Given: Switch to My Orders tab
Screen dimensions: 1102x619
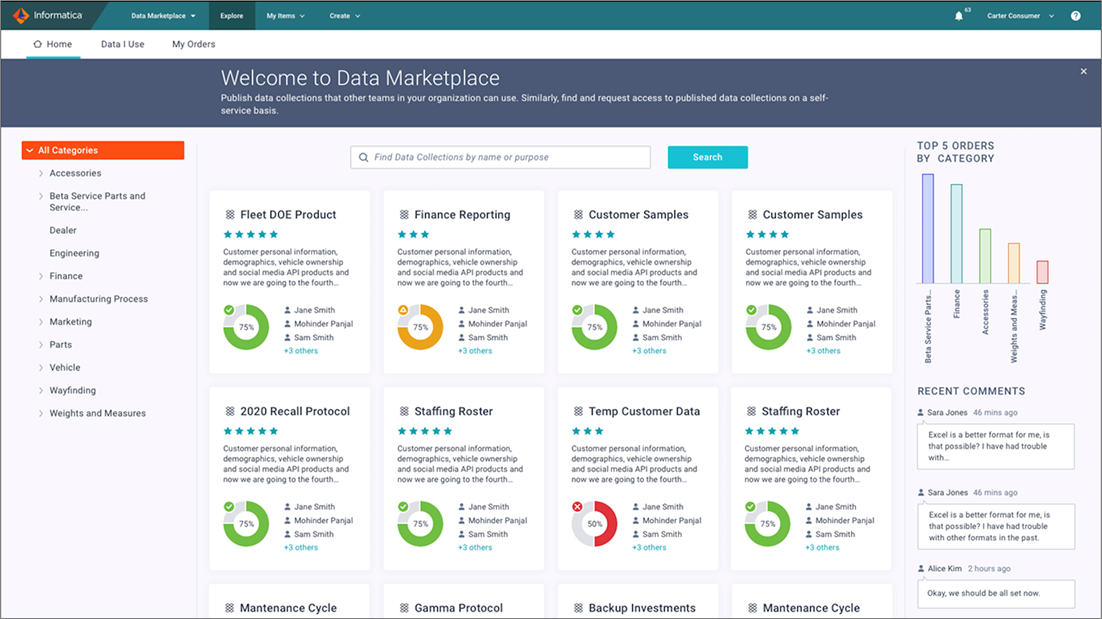Looking at the screenshot, I should [x=193, y=44].
